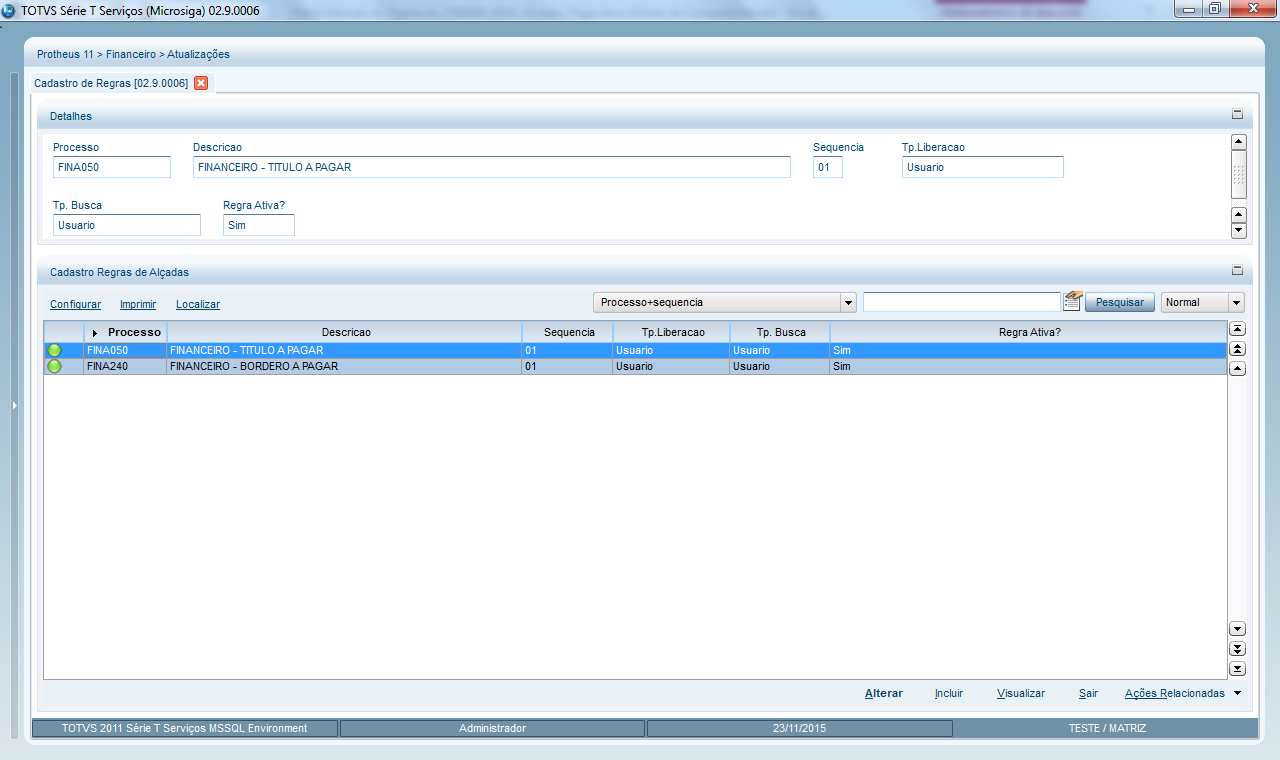
Task: Click green status icon for FINA050
Action: 54,351
